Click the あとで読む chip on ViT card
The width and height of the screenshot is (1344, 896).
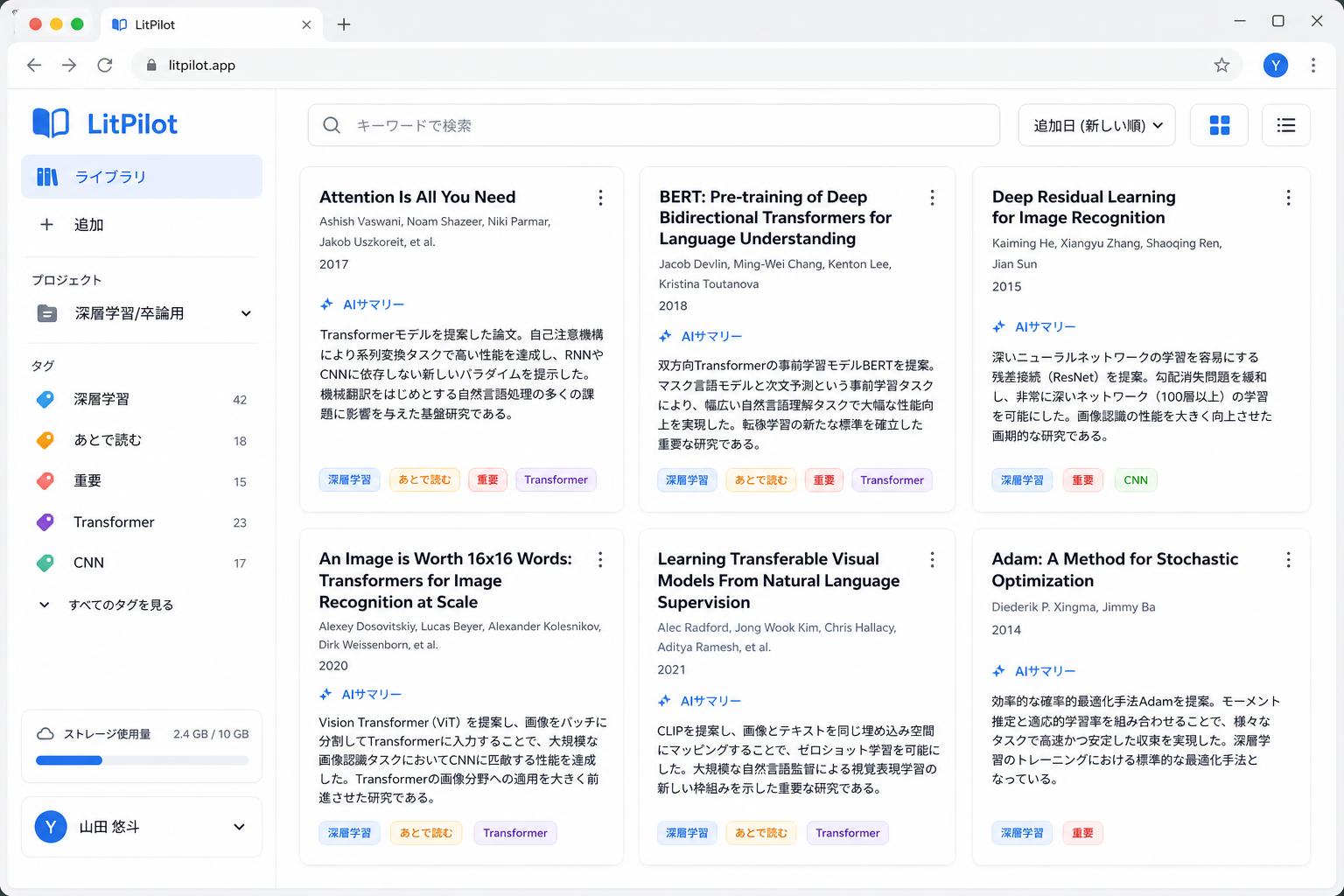(x=426, y=833)
